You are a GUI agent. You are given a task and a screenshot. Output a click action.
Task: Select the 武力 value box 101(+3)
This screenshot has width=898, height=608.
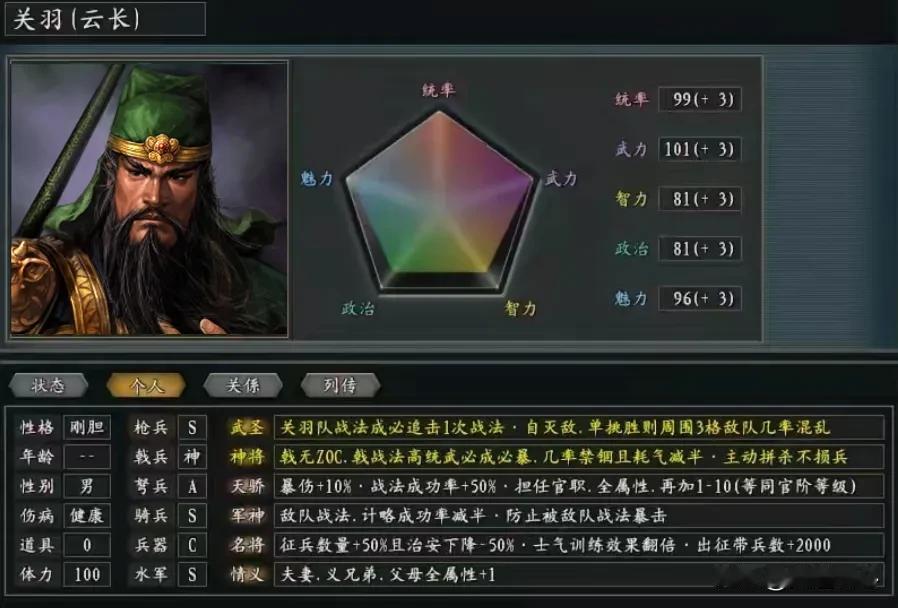[x=700, y=149]
